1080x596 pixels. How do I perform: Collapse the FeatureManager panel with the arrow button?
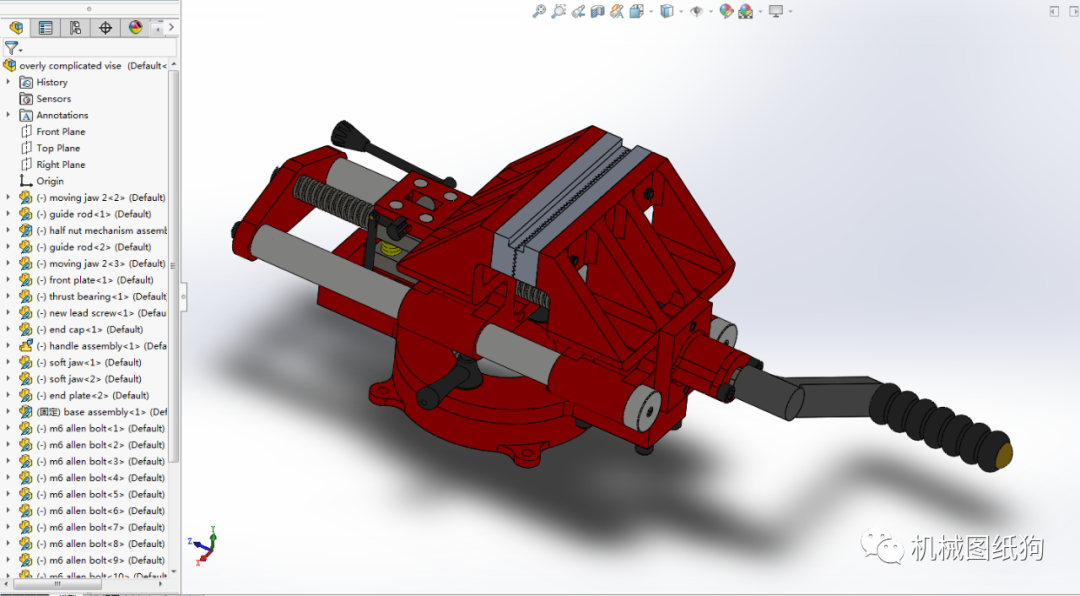[172, 27]
